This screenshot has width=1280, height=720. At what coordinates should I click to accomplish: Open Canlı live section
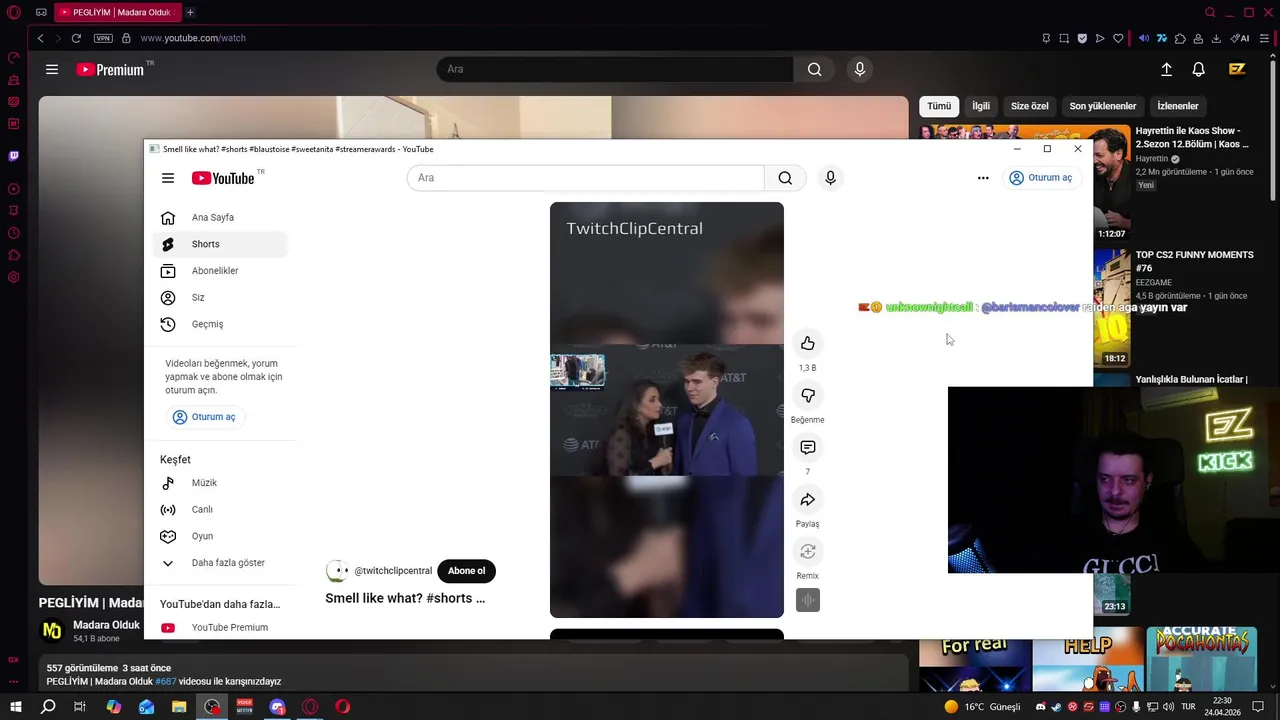coord(220,510)
